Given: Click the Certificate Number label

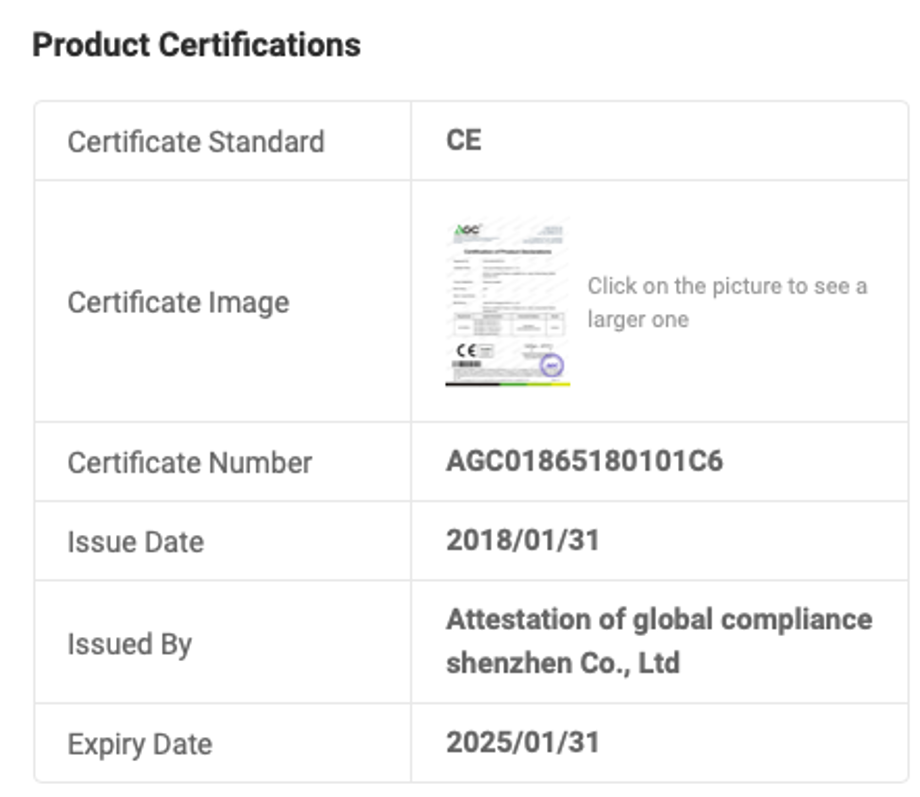Looking at the screenshot, I should [x=190, y=463].
